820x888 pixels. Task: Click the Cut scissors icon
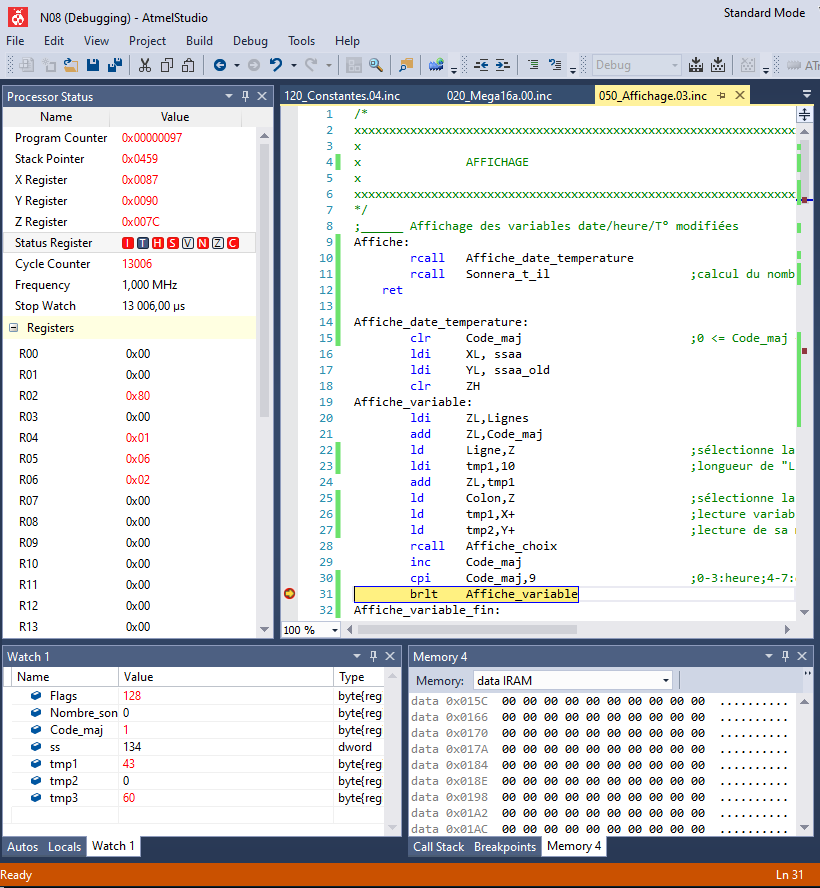click(x=145, y=65)
